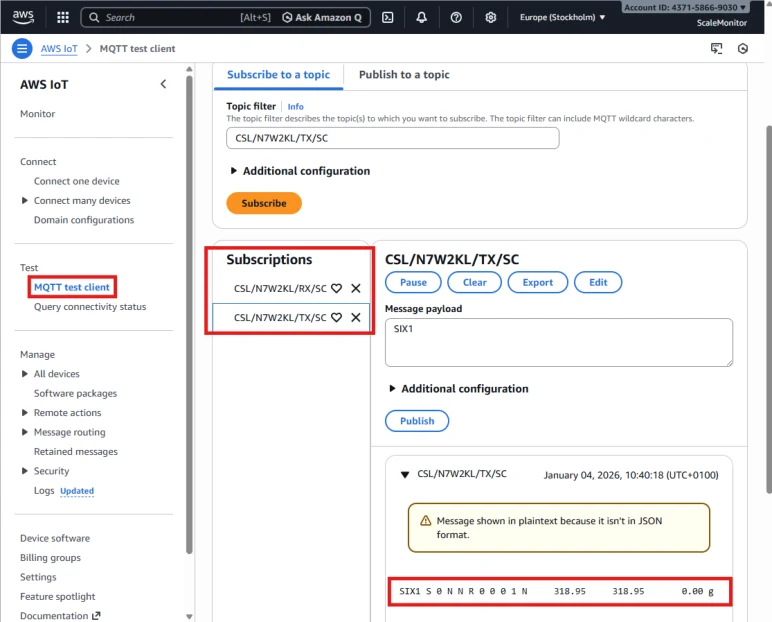This screenshot has height=622, width=772.
Task: Remove the CSL/N7W2KL/RX/SC subscription
Action: click(355, 288)
